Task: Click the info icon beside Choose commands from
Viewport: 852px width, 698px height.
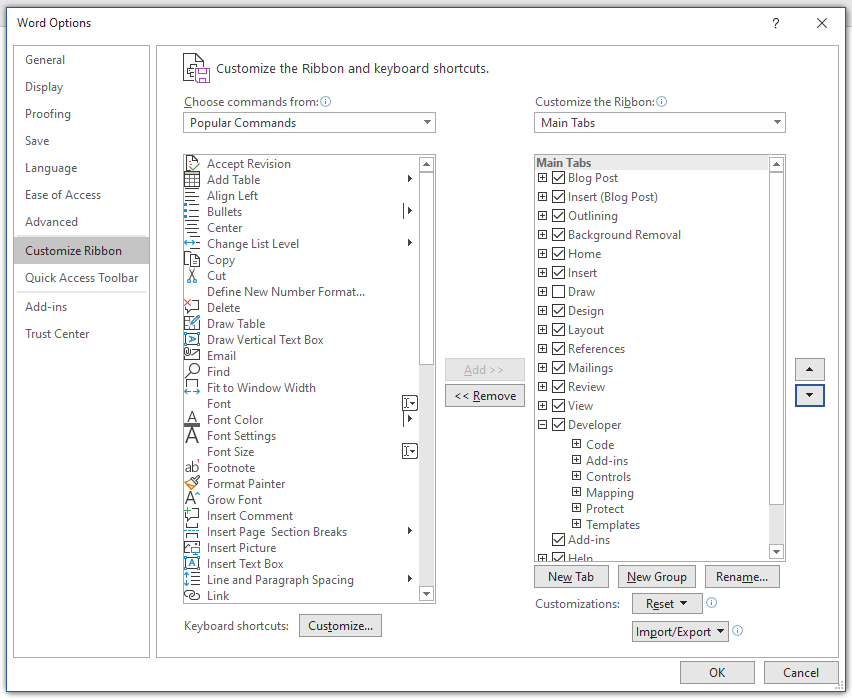Action: coord(325,102)
